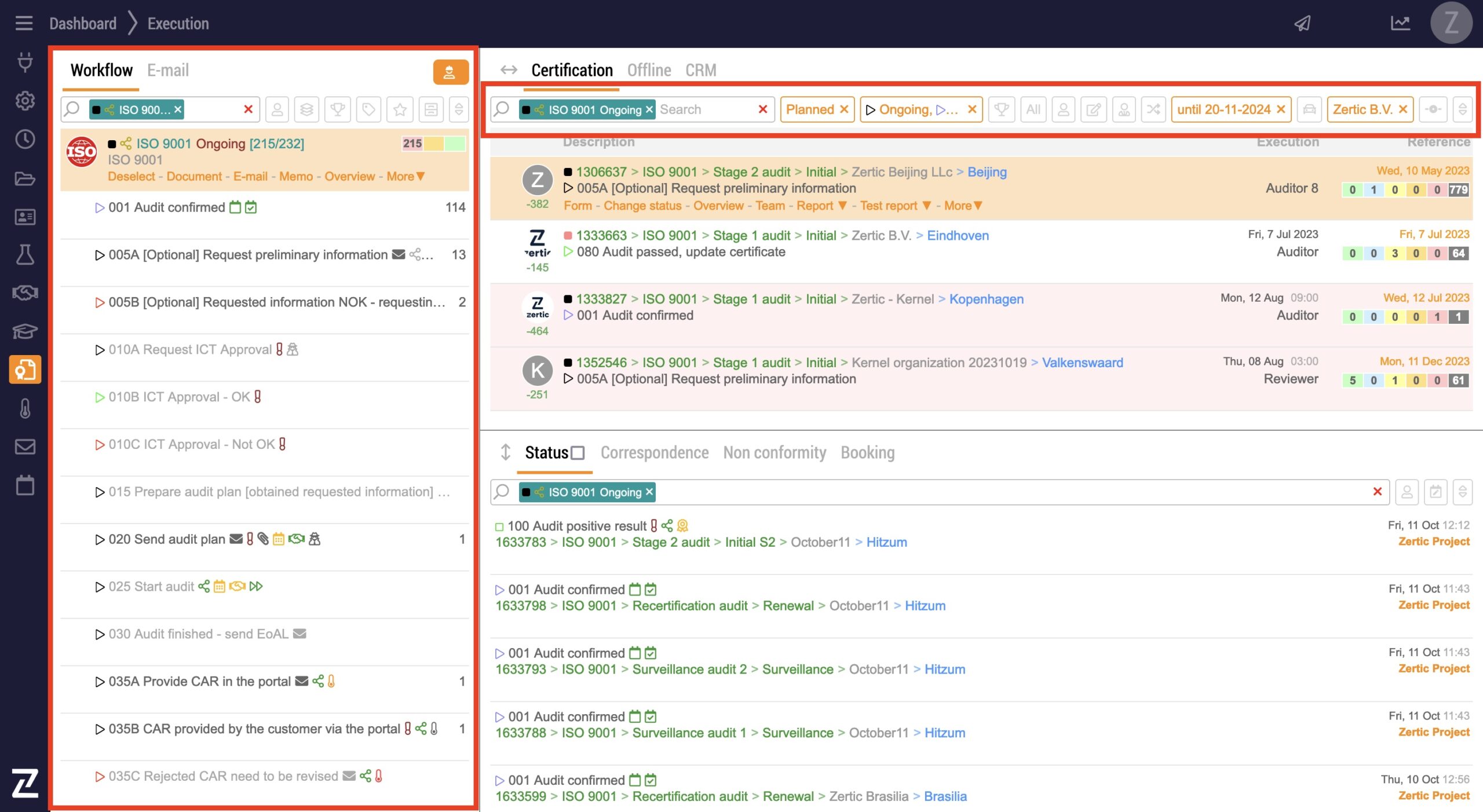
Task: Open the Eindhoven location link
Action: pyautogui.click(x=958, y=236)
